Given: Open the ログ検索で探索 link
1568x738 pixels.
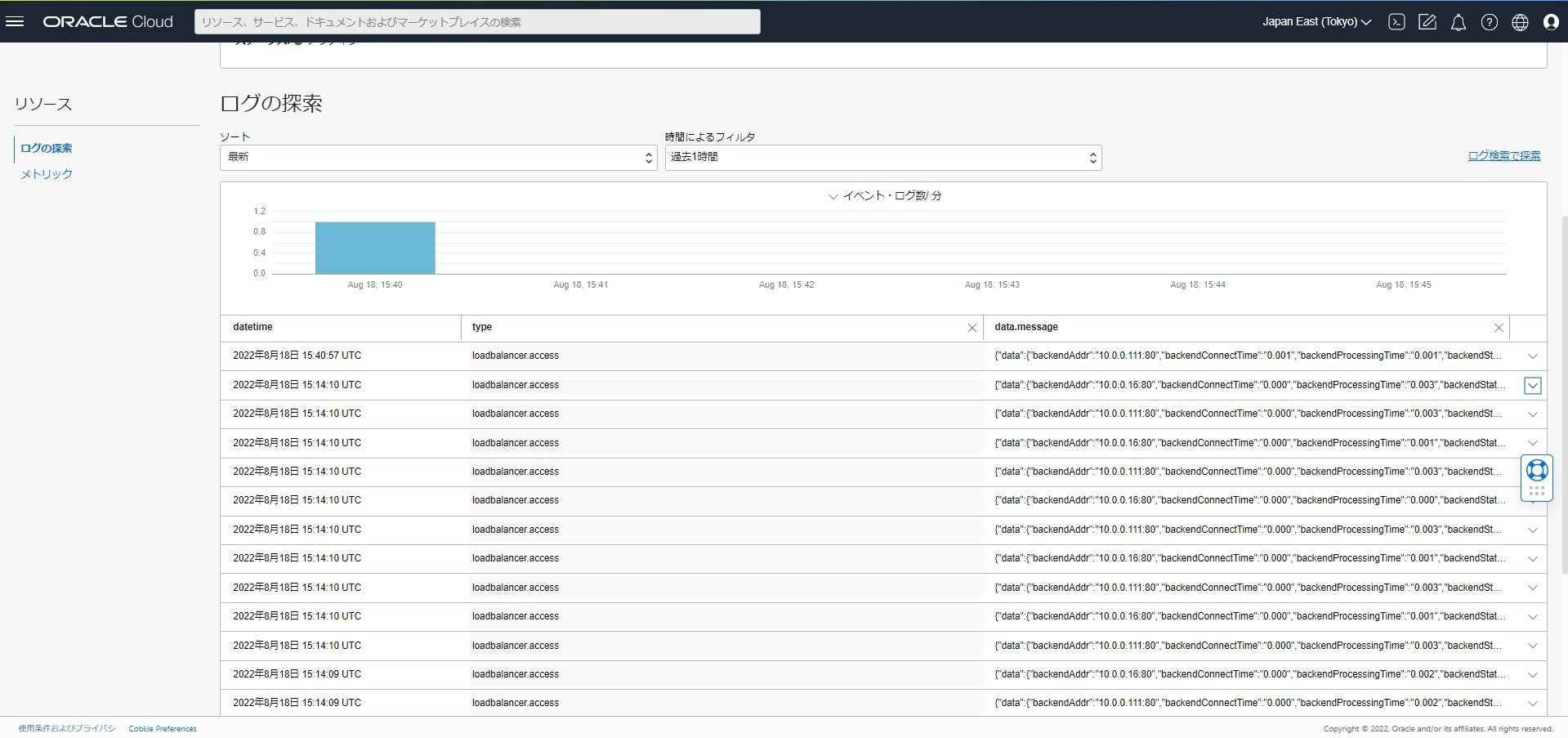Looking at the screenshot, I should click(1503, 155).
